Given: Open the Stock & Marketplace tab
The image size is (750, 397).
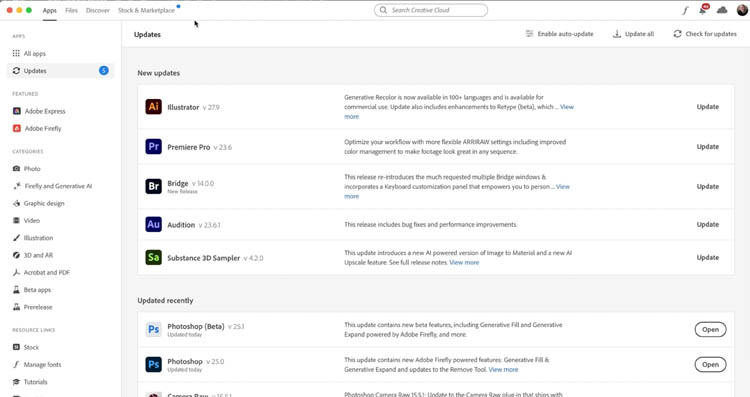Looking at the screenshot, I should click(x=146, y=10).
